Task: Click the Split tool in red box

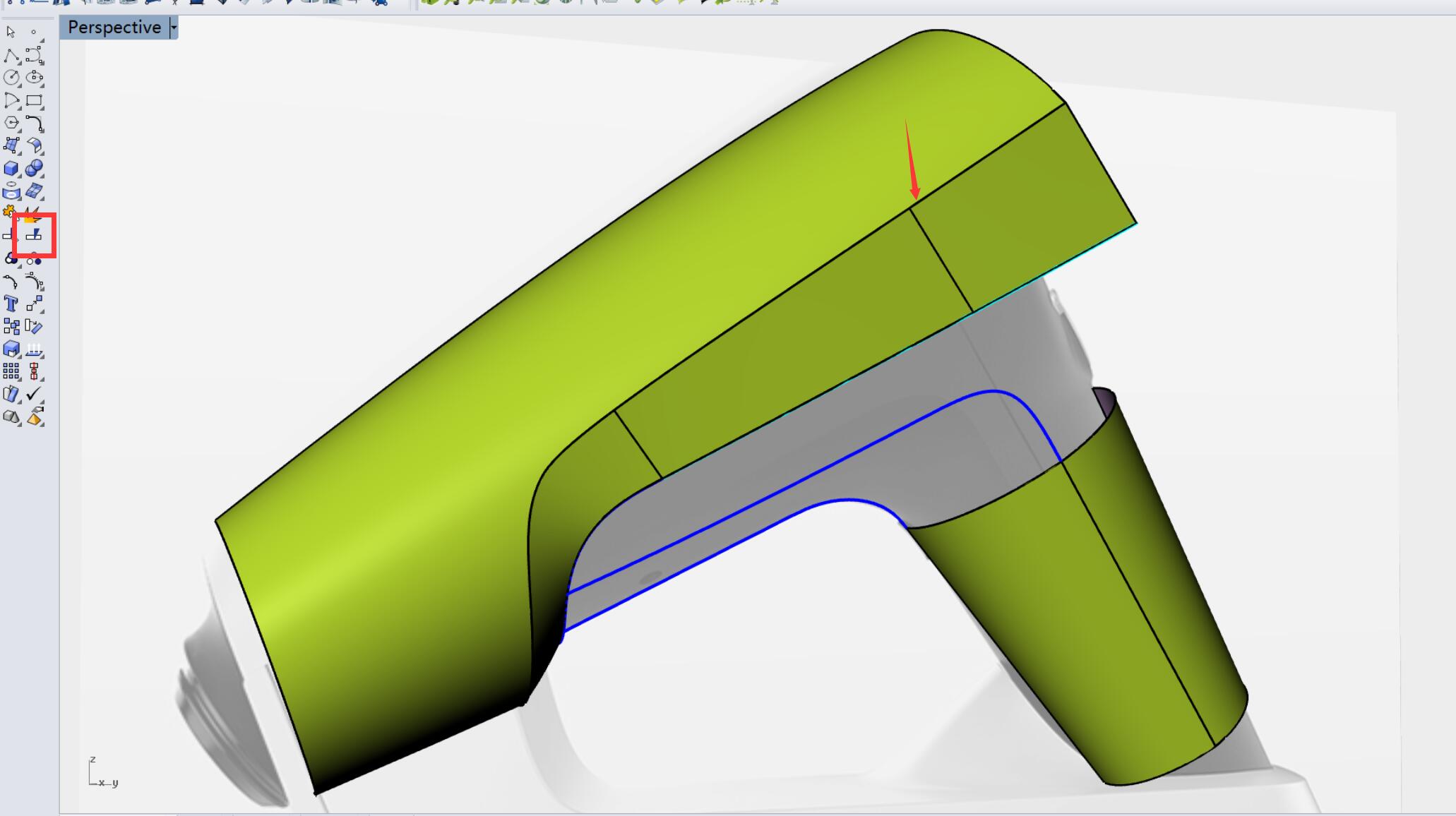Action: coord(34,235)
